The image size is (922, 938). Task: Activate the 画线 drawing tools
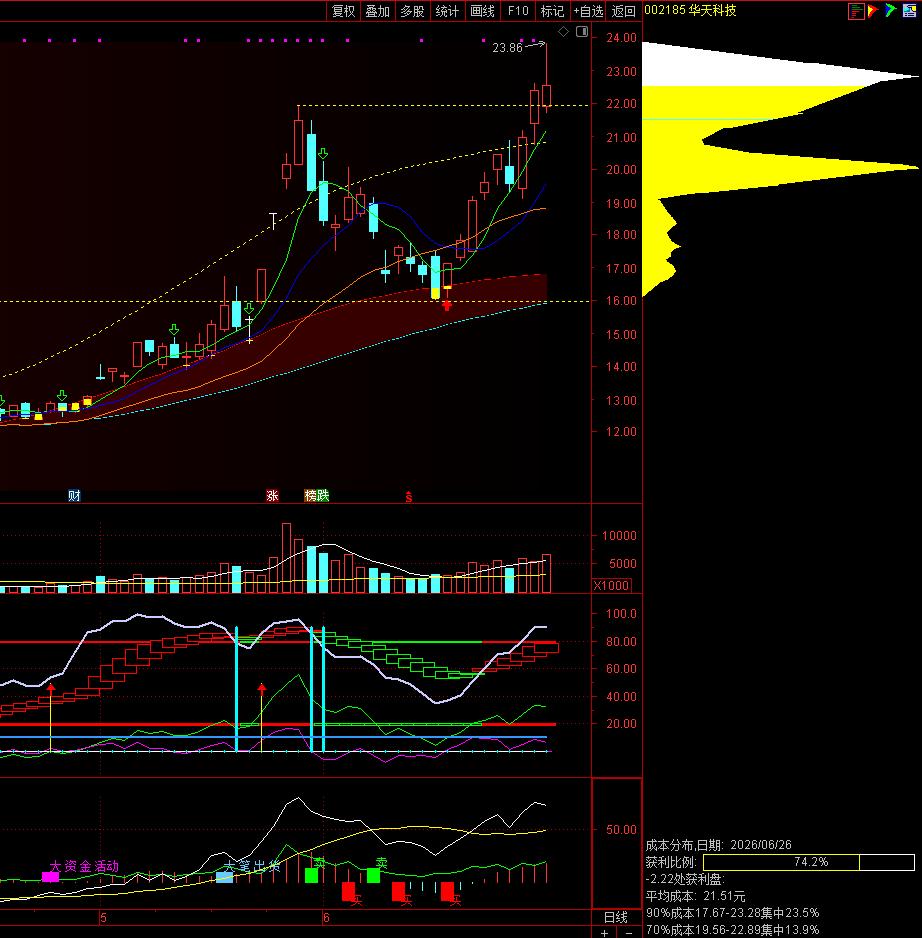(x=482, y=11)
